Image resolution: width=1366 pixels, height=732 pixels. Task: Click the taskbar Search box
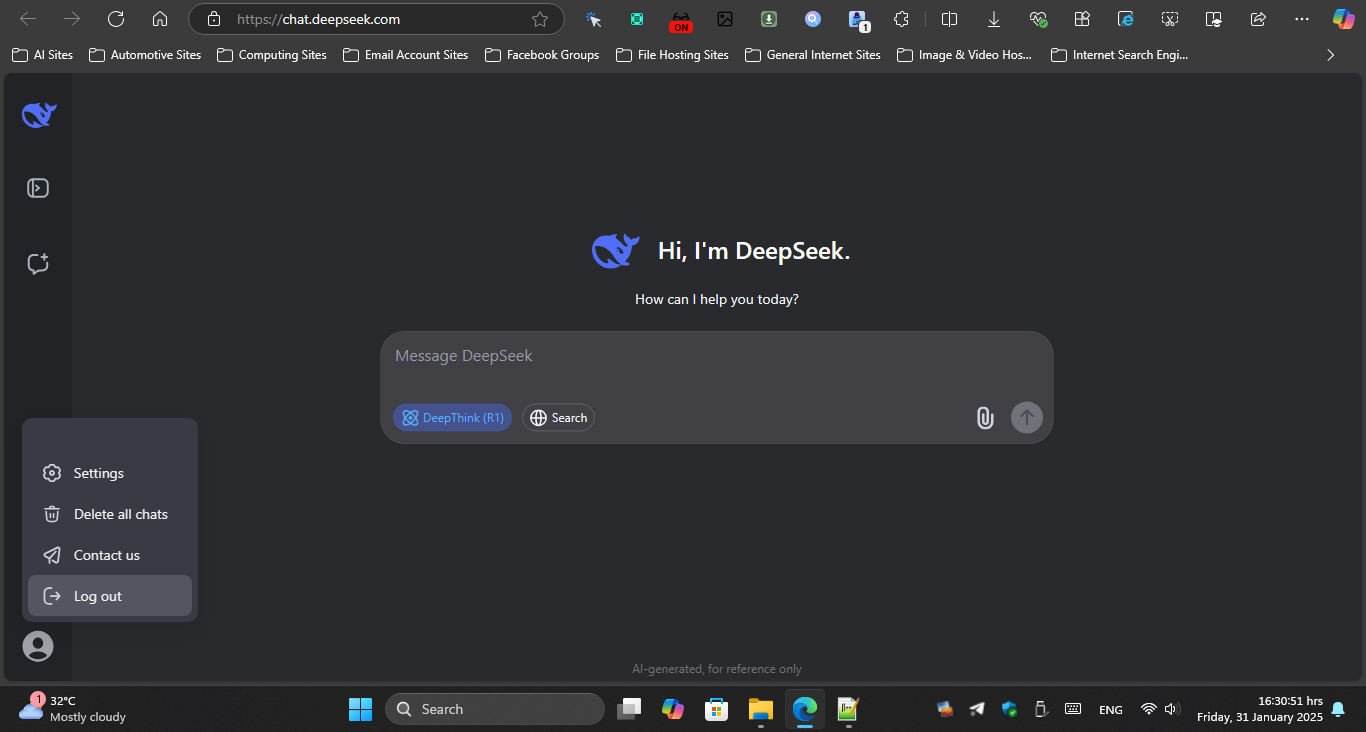pos(495,709)
